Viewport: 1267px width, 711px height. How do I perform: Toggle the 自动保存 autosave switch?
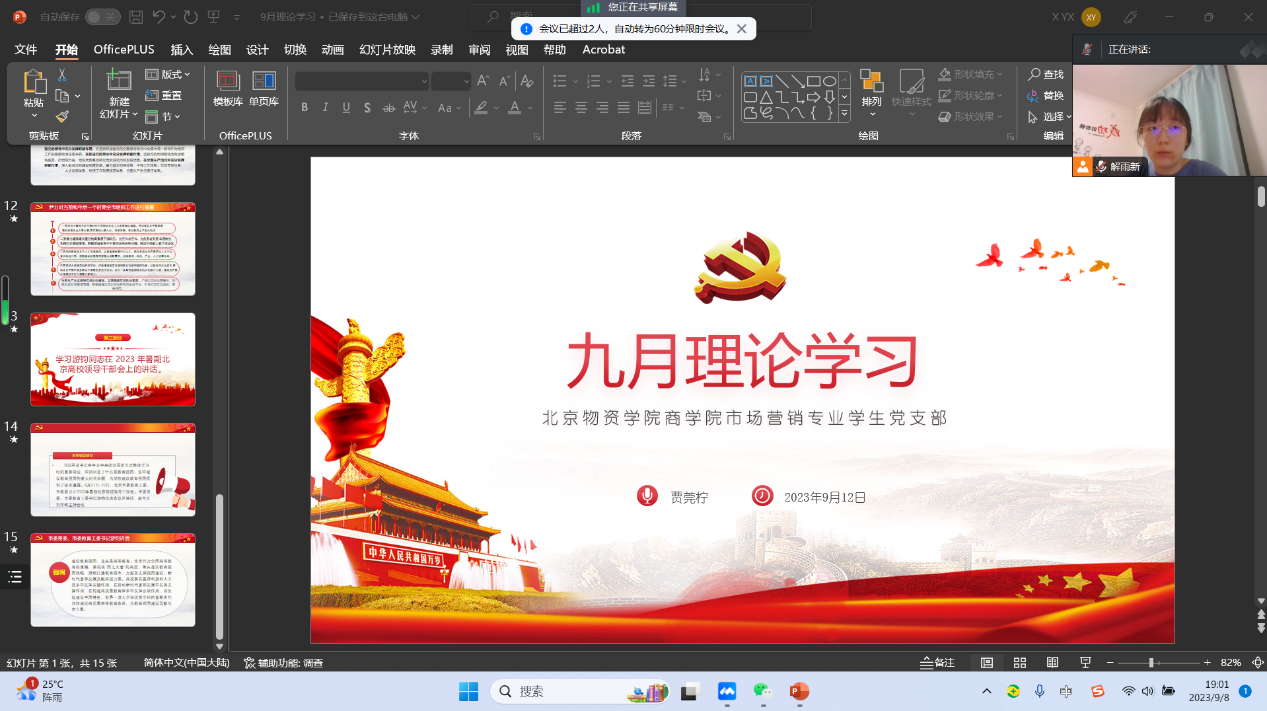coord(102,17)
